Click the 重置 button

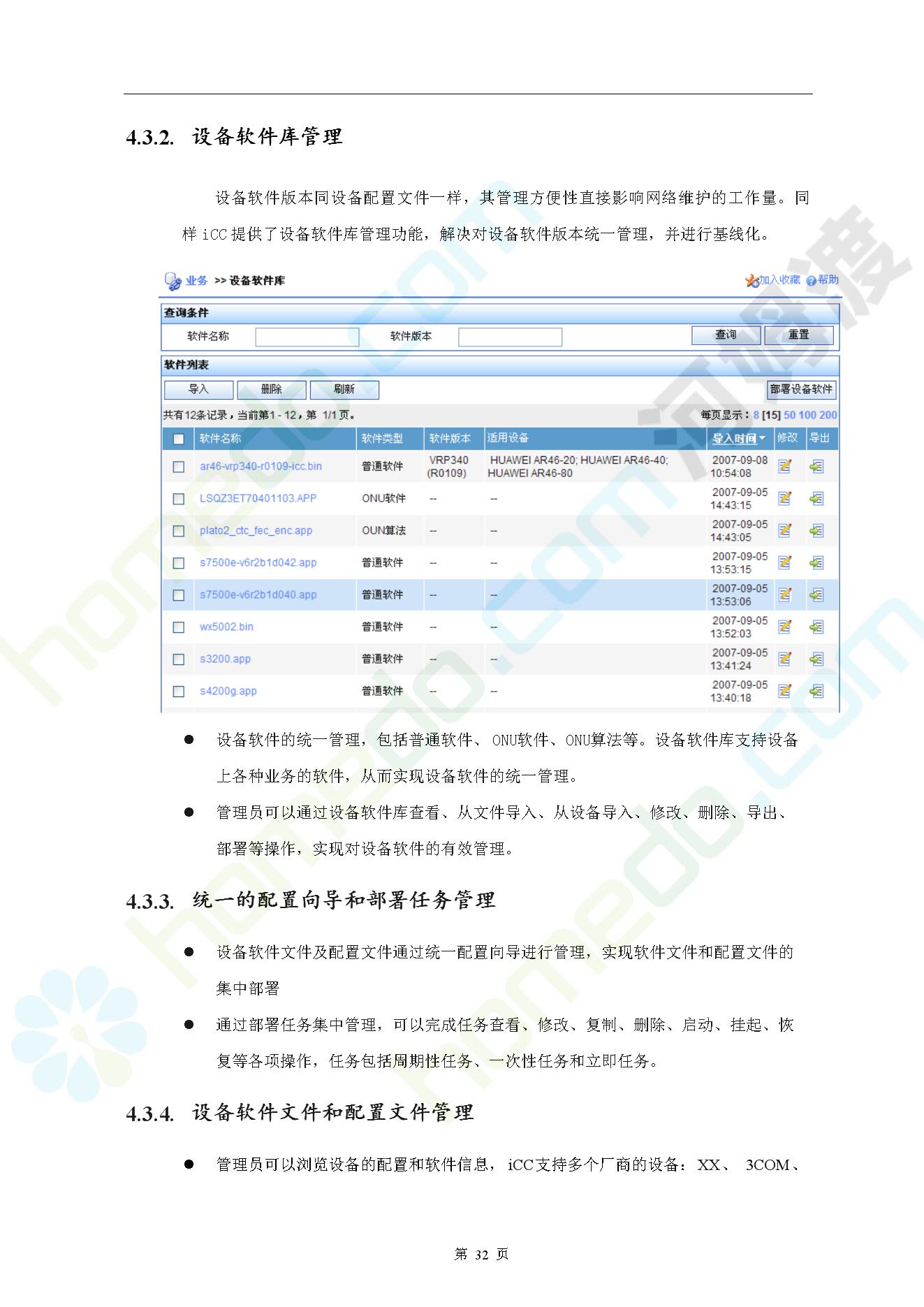click(x=799, y=335)
